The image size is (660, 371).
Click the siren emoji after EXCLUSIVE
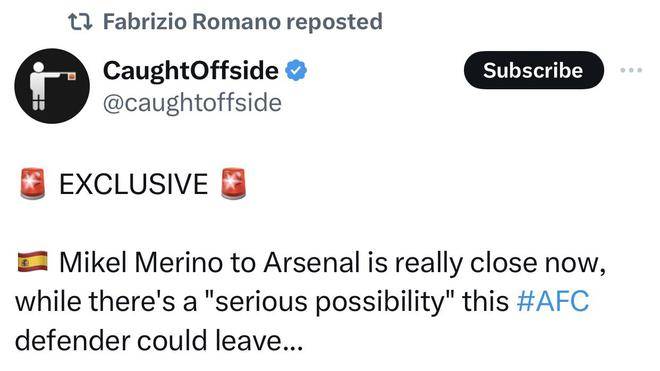(x=233, y=184)
